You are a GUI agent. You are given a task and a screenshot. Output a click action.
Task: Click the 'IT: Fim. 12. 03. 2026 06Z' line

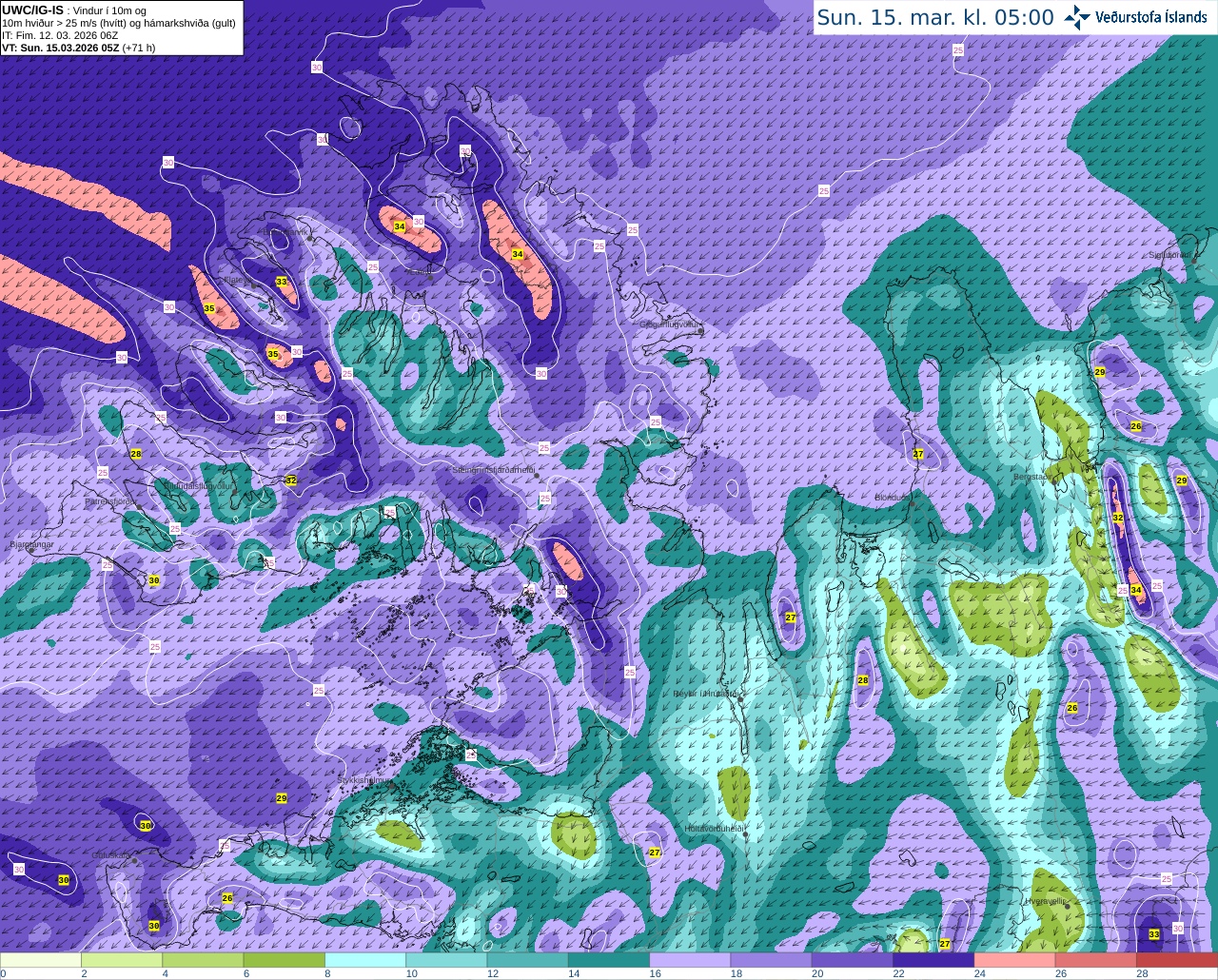tap(59, 35)
